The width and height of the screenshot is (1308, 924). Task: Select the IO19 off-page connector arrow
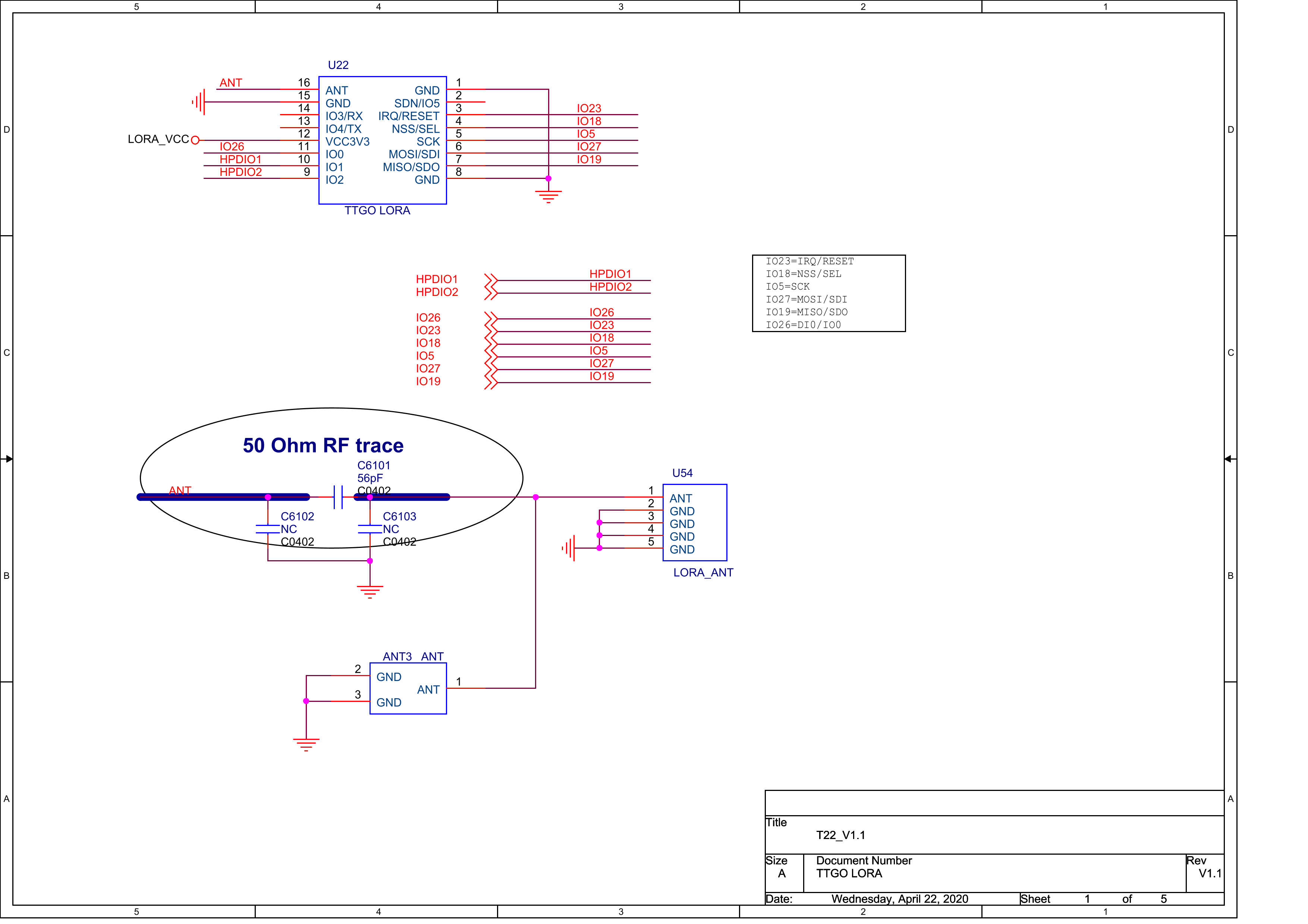click(491, 382)
